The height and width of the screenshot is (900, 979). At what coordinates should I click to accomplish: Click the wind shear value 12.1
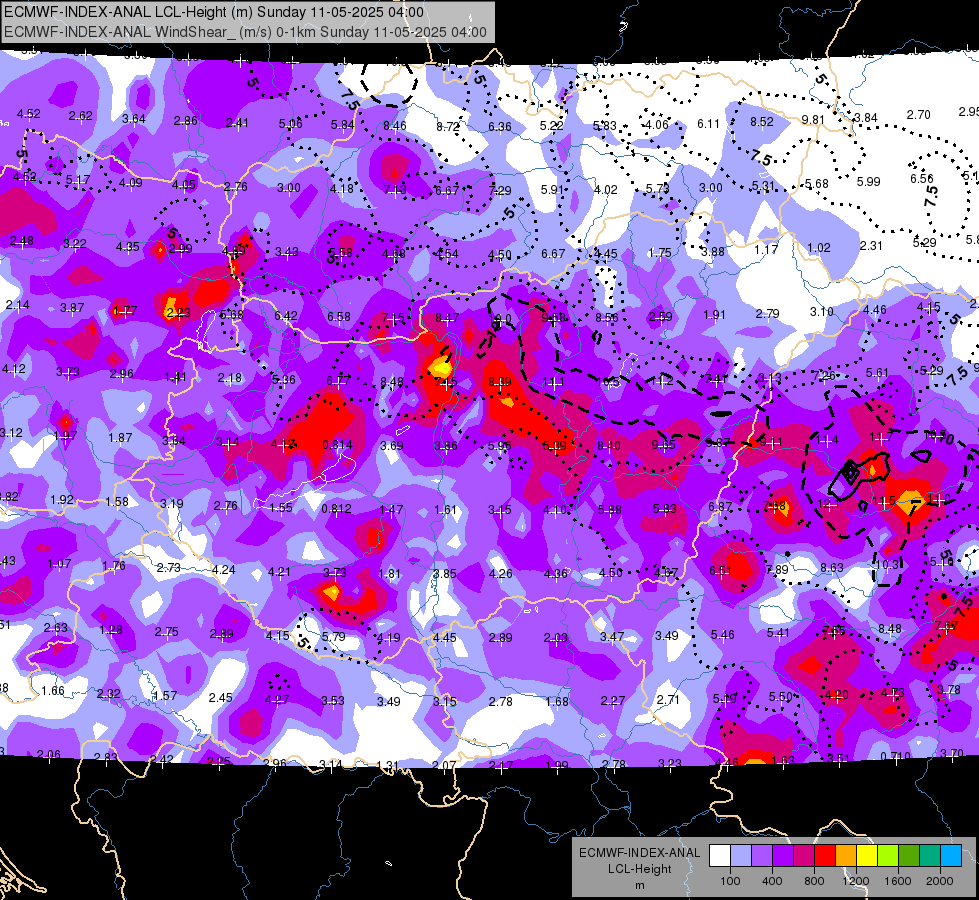click(827, 503)
